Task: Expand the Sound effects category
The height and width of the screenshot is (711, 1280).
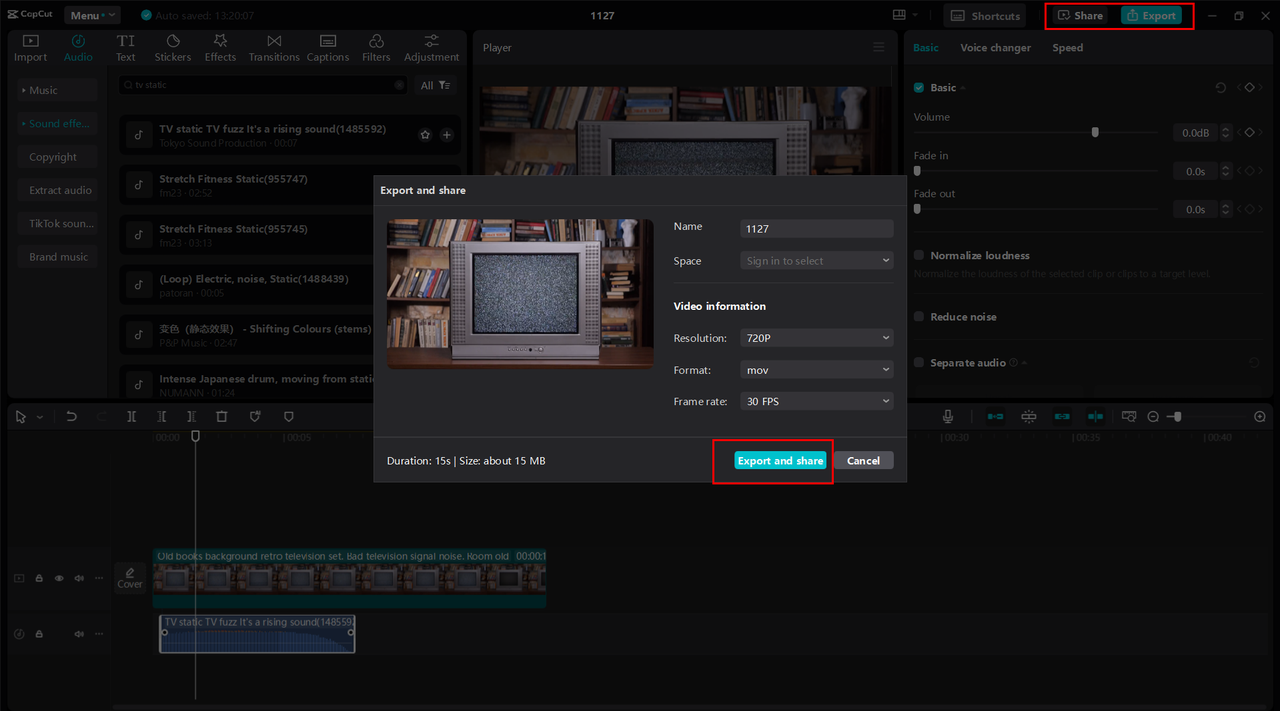Action: coord(57,124)
